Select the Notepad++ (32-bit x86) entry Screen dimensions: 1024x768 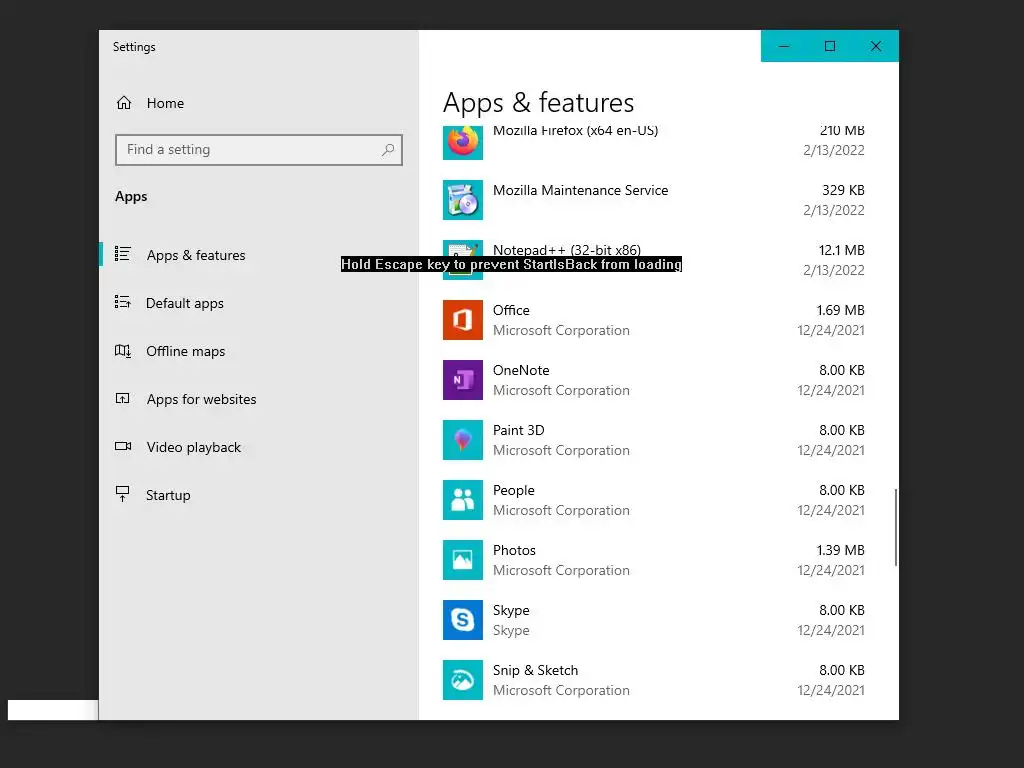tap(653, 260)
